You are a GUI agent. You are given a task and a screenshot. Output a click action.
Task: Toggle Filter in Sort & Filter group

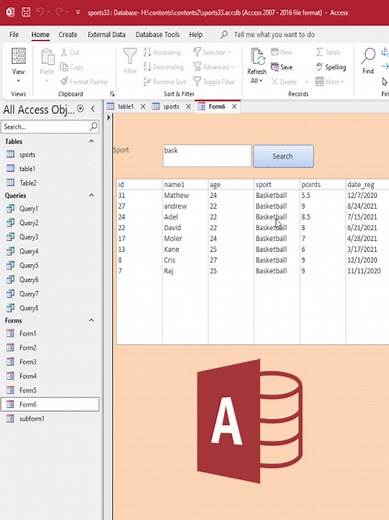click(x=214, y=81)
